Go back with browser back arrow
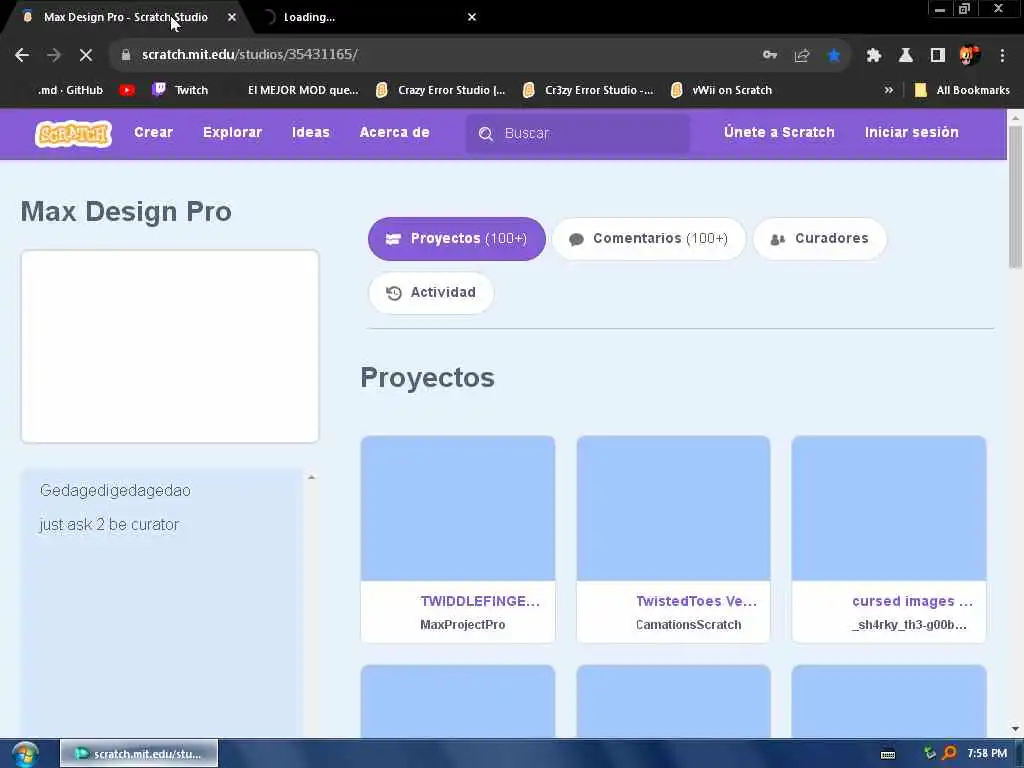 (22, 55)
